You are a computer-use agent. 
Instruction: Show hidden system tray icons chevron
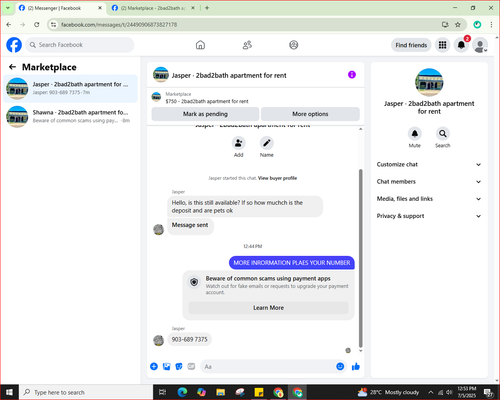[431, 392]
